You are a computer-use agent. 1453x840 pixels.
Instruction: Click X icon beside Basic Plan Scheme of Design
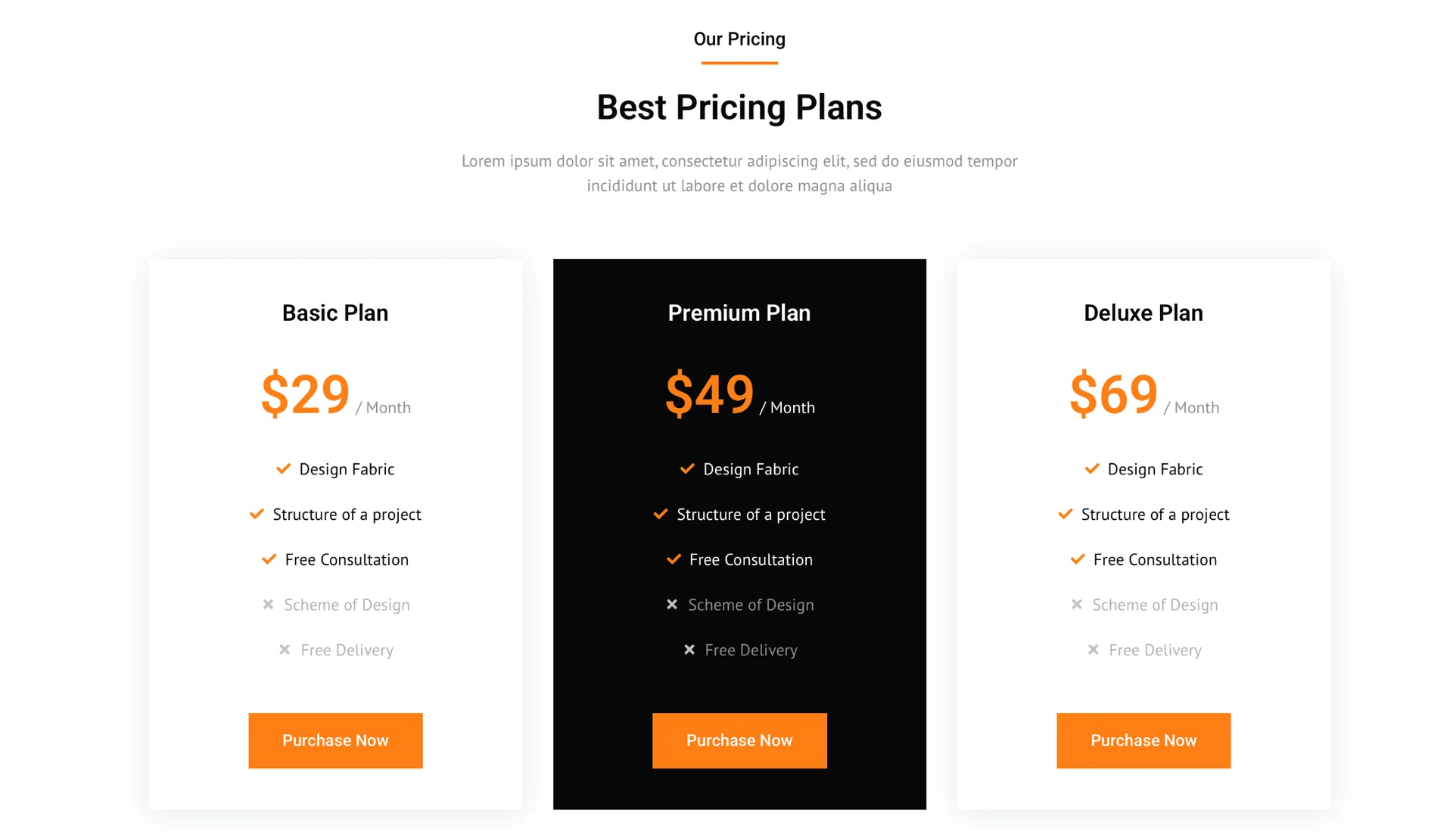pos(268,605)
